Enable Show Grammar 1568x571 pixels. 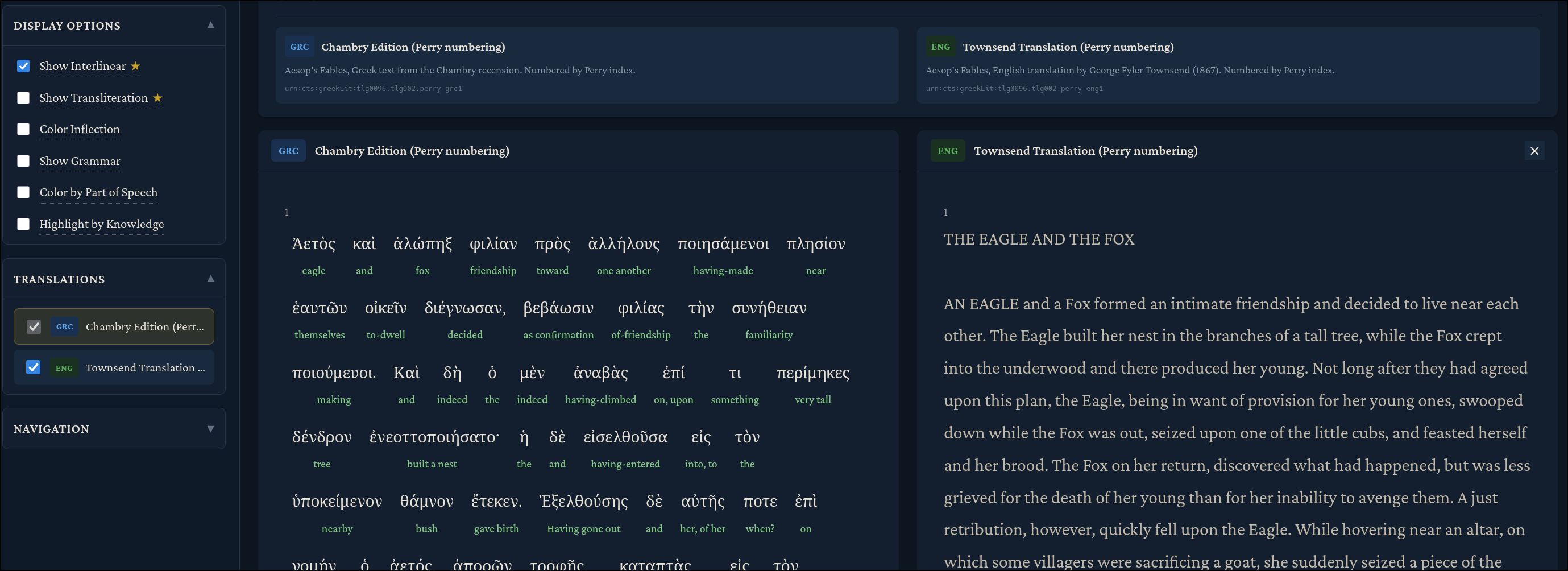23,161
